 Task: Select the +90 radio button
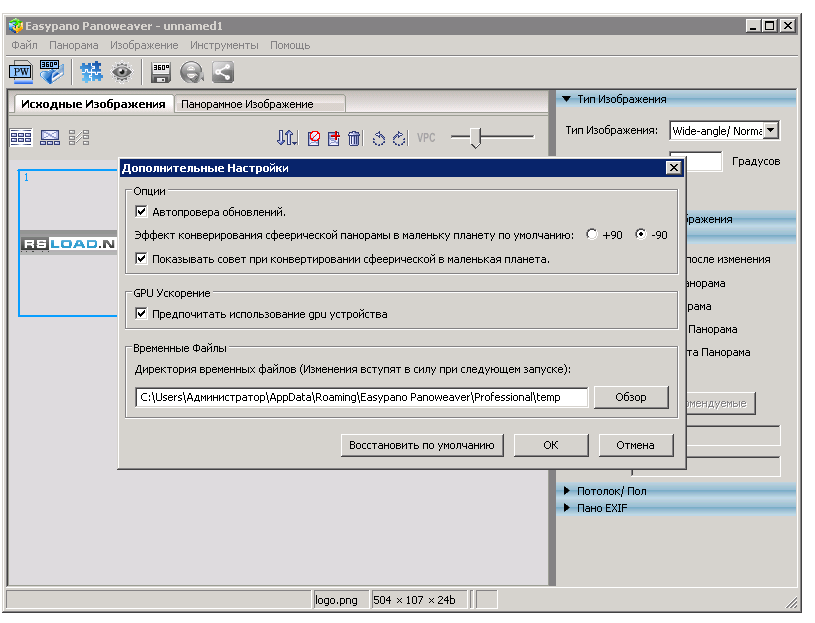coord(591,234)
